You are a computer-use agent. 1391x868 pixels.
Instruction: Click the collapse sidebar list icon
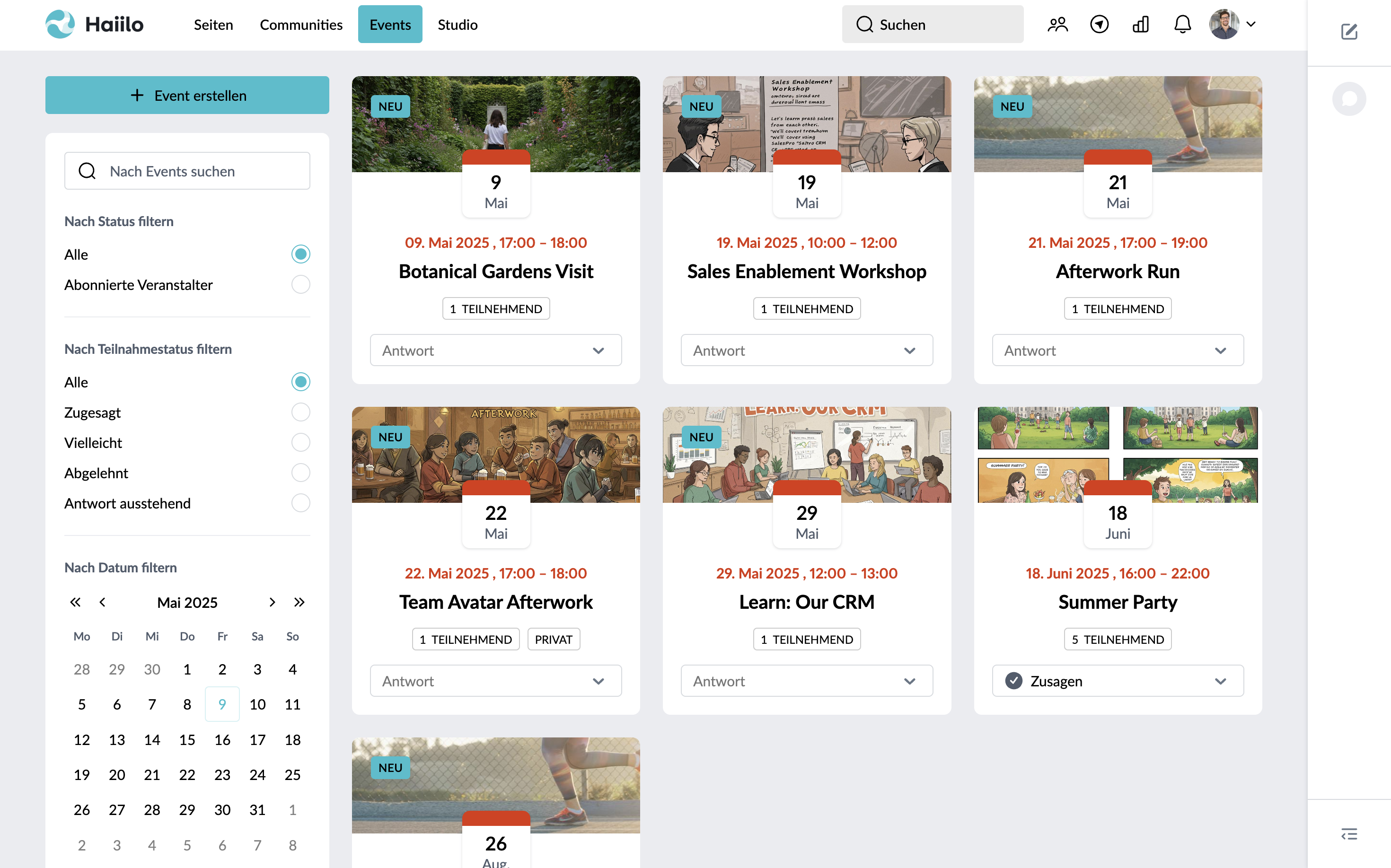pyautogui.click(x=1348, y=833)
